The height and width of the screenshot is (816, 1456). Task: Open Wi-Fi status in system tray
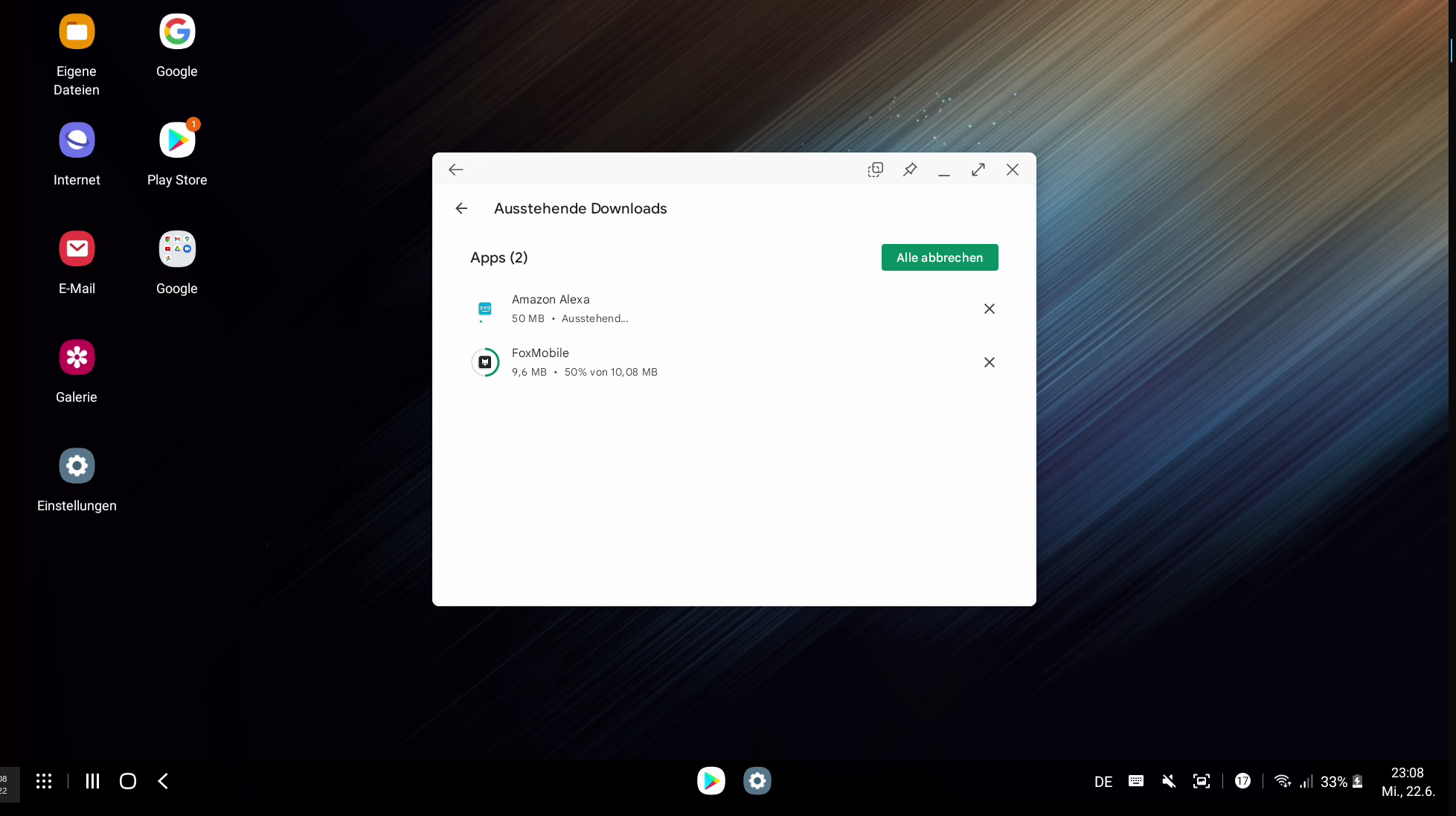[1282, 781]
